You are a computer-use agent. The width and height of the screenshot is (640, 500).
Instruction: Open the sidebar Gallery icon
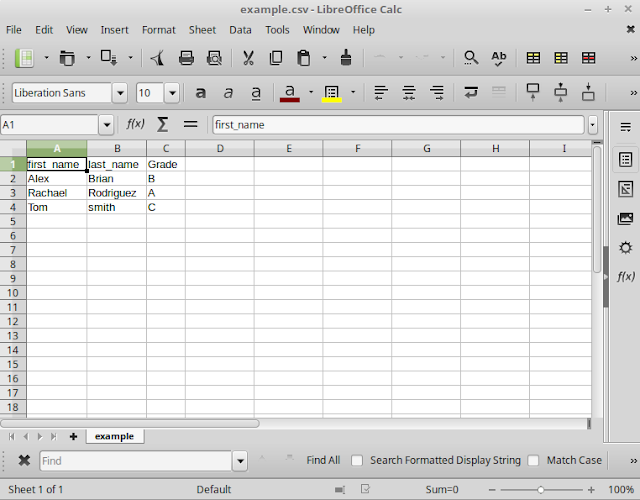click(x=625, y=218)
